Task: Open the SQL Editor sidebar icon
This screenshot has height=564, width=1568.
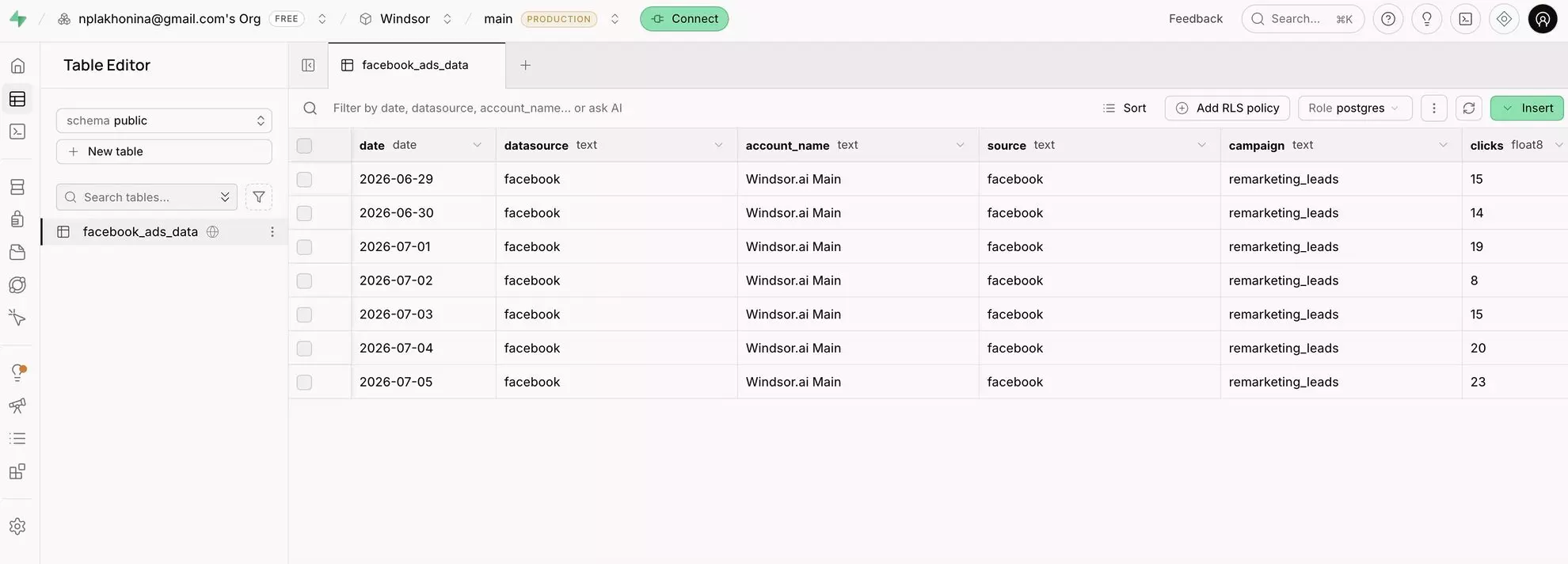Action: click(x=17, y=131)
